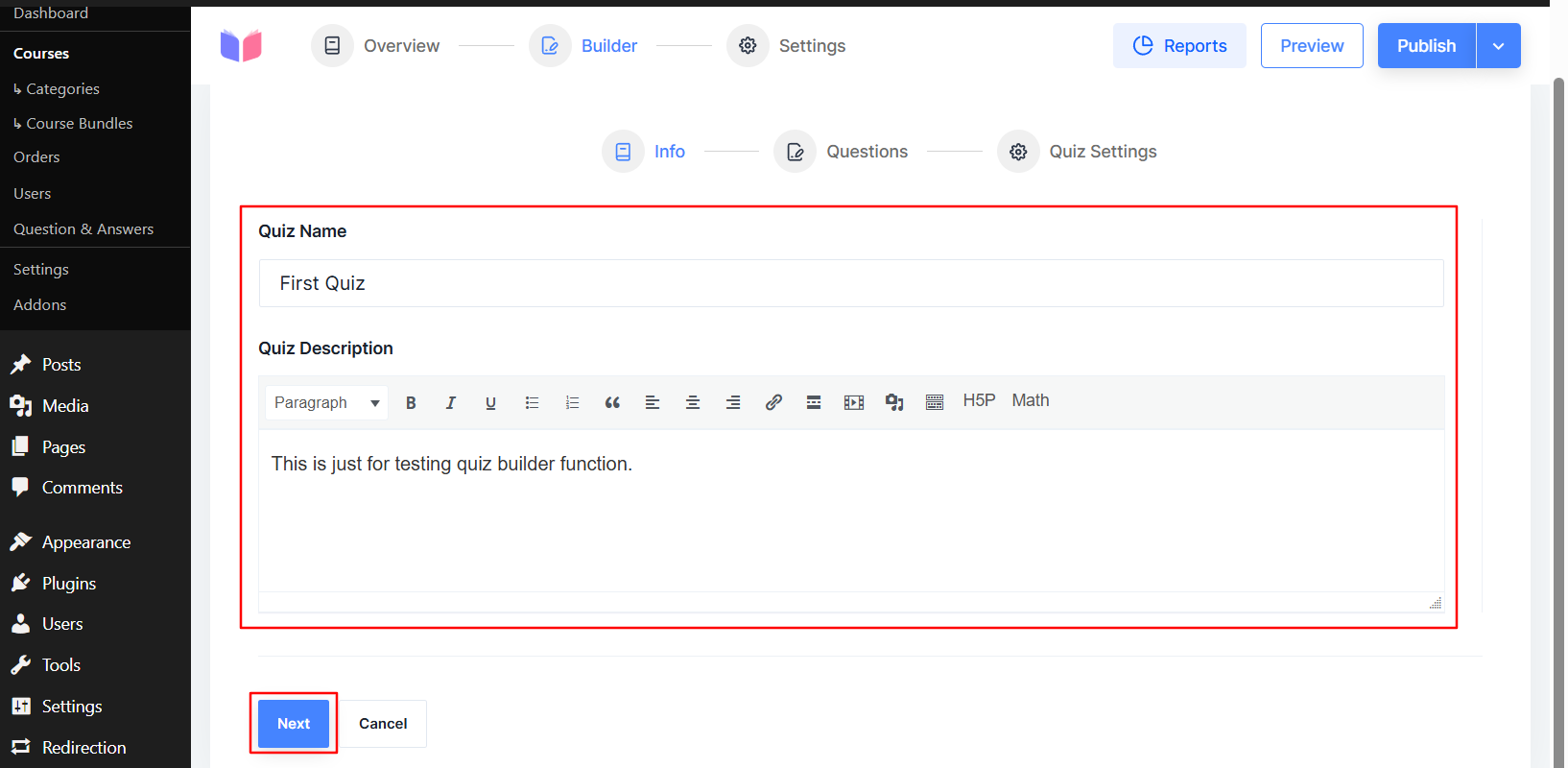Align text right in description
This screenshot has height=768, width=1568.
click(x=733, y=402)
